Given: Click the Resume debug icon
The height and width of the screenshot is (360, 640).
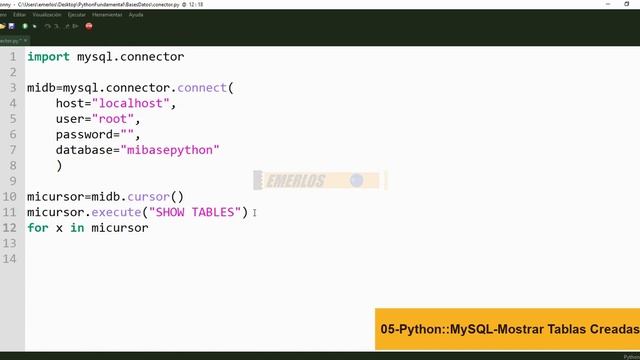Looking at the screenshot, I should pos(76,26).
